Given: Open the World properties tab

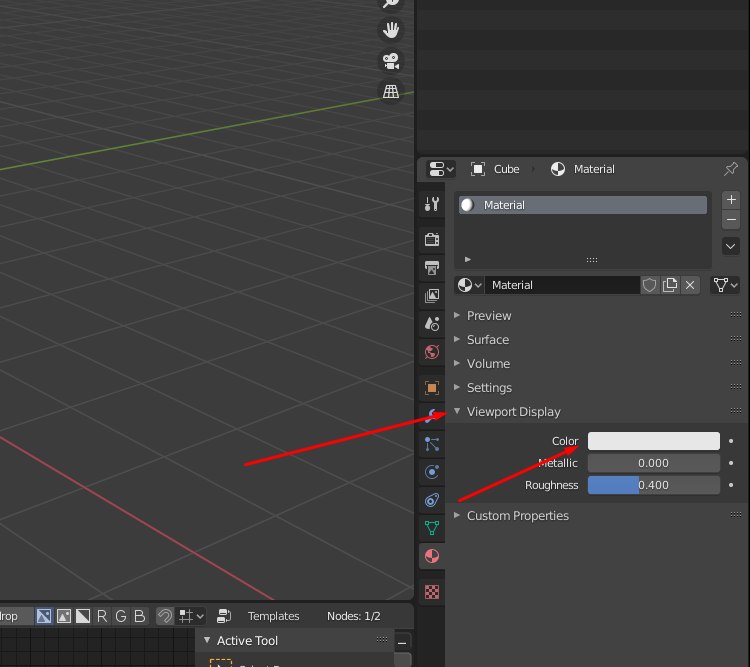Looking at the screenshot, I should click(x=432, y=352).
